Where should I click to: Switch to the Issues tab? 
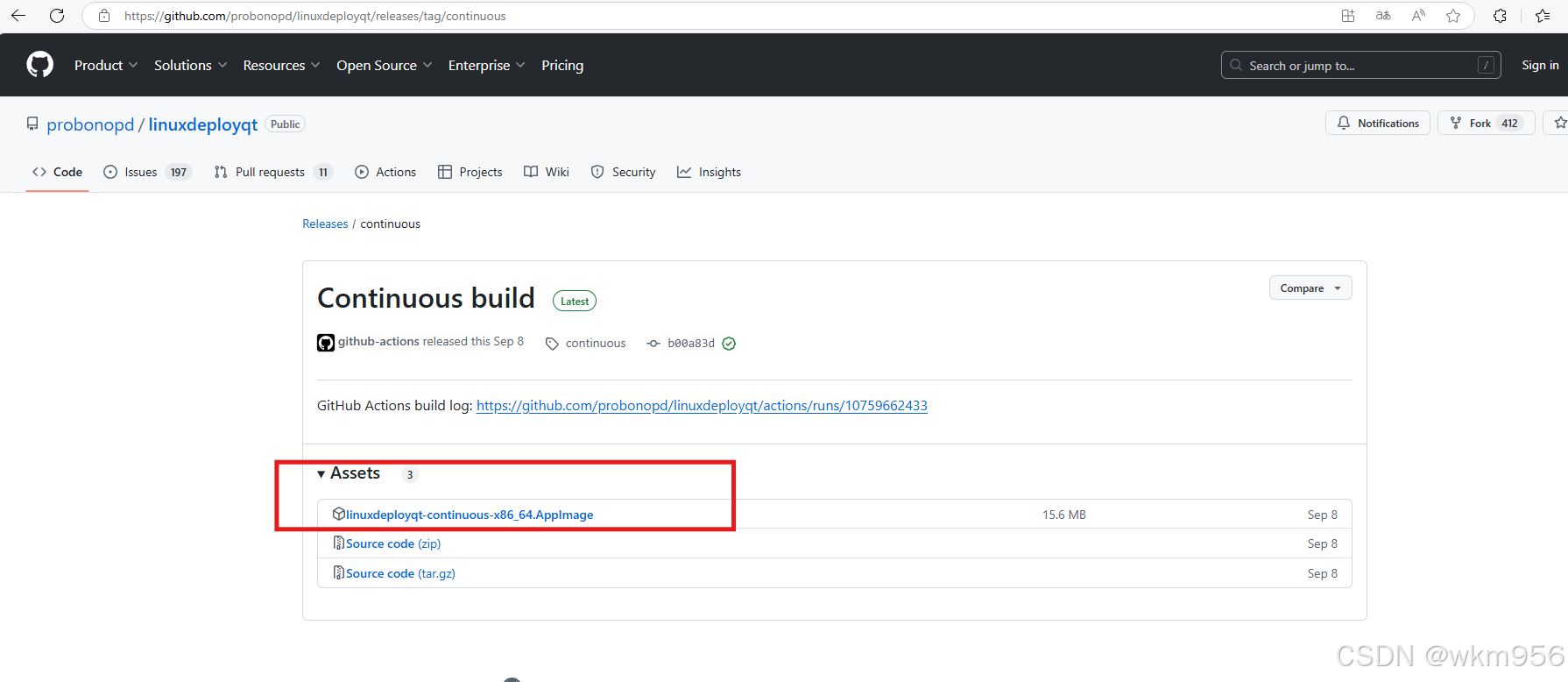pos(147,172)
